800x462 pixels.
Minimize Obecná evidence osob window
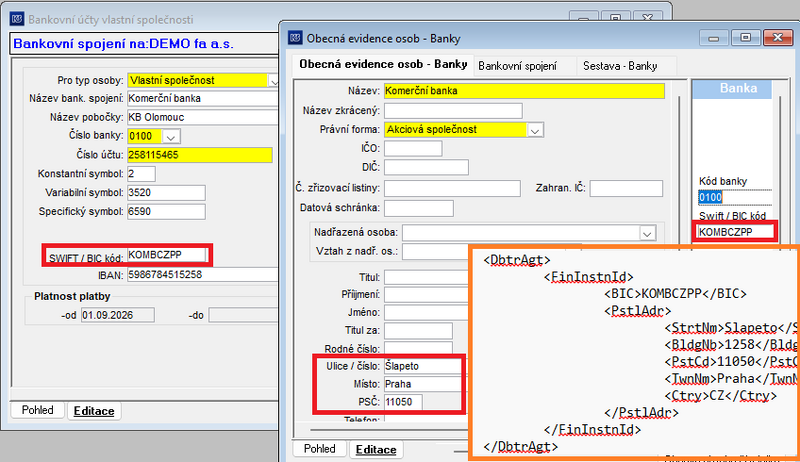pos(714,38)
